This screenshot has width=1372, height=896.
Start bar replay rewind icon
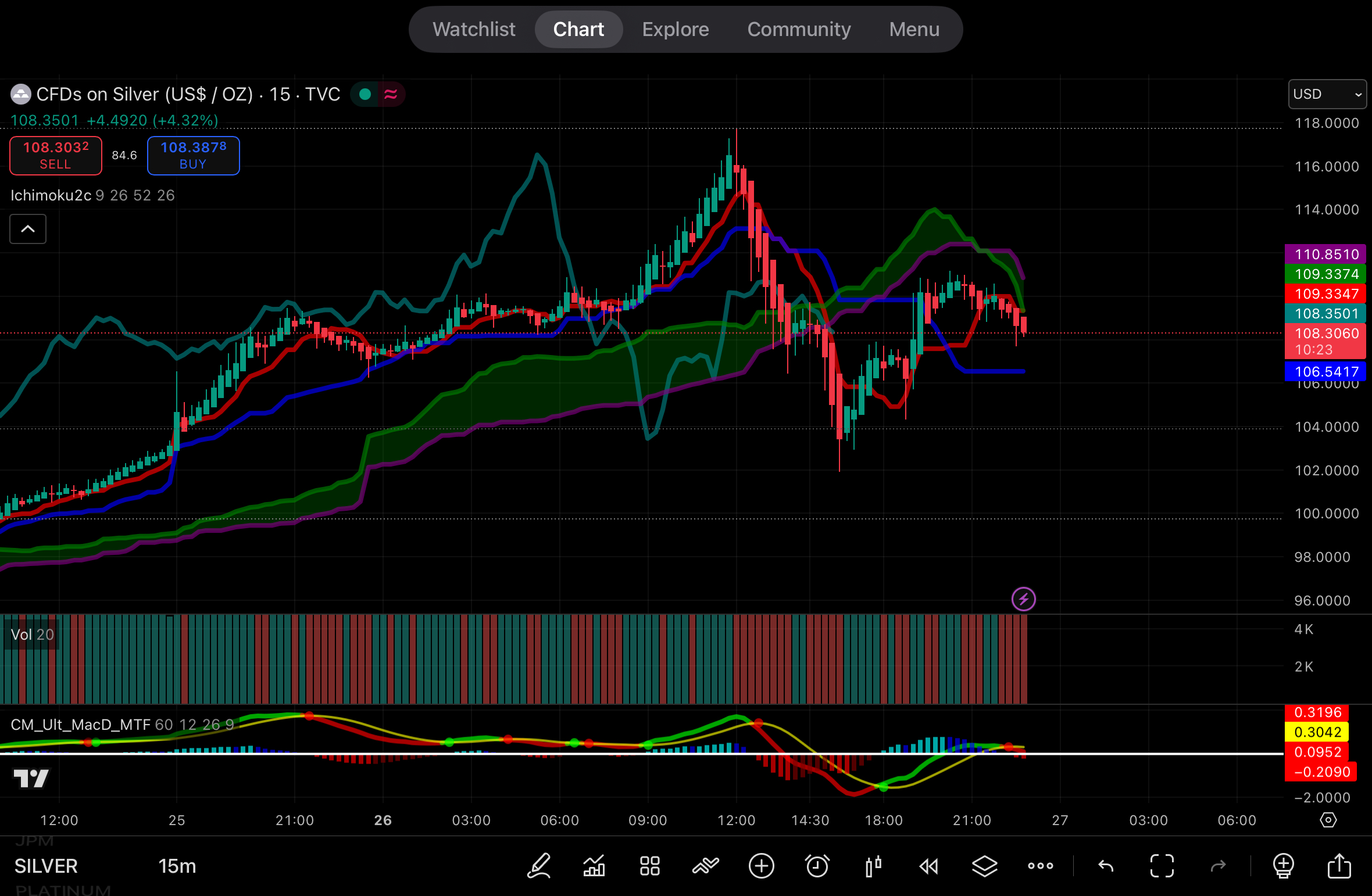point(928,866)
